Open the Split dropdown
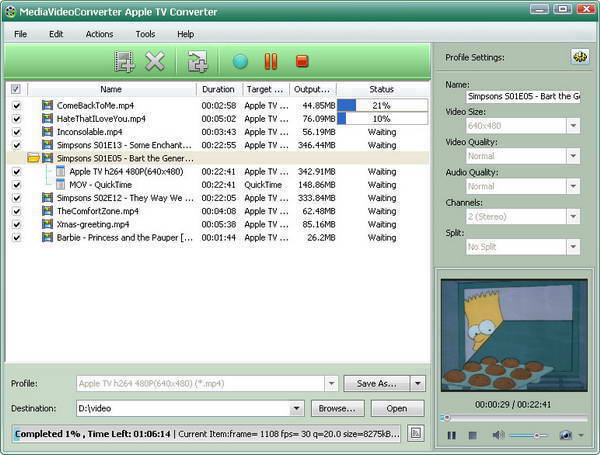Screen dimensions: 600x455 (x=573, y=247)
